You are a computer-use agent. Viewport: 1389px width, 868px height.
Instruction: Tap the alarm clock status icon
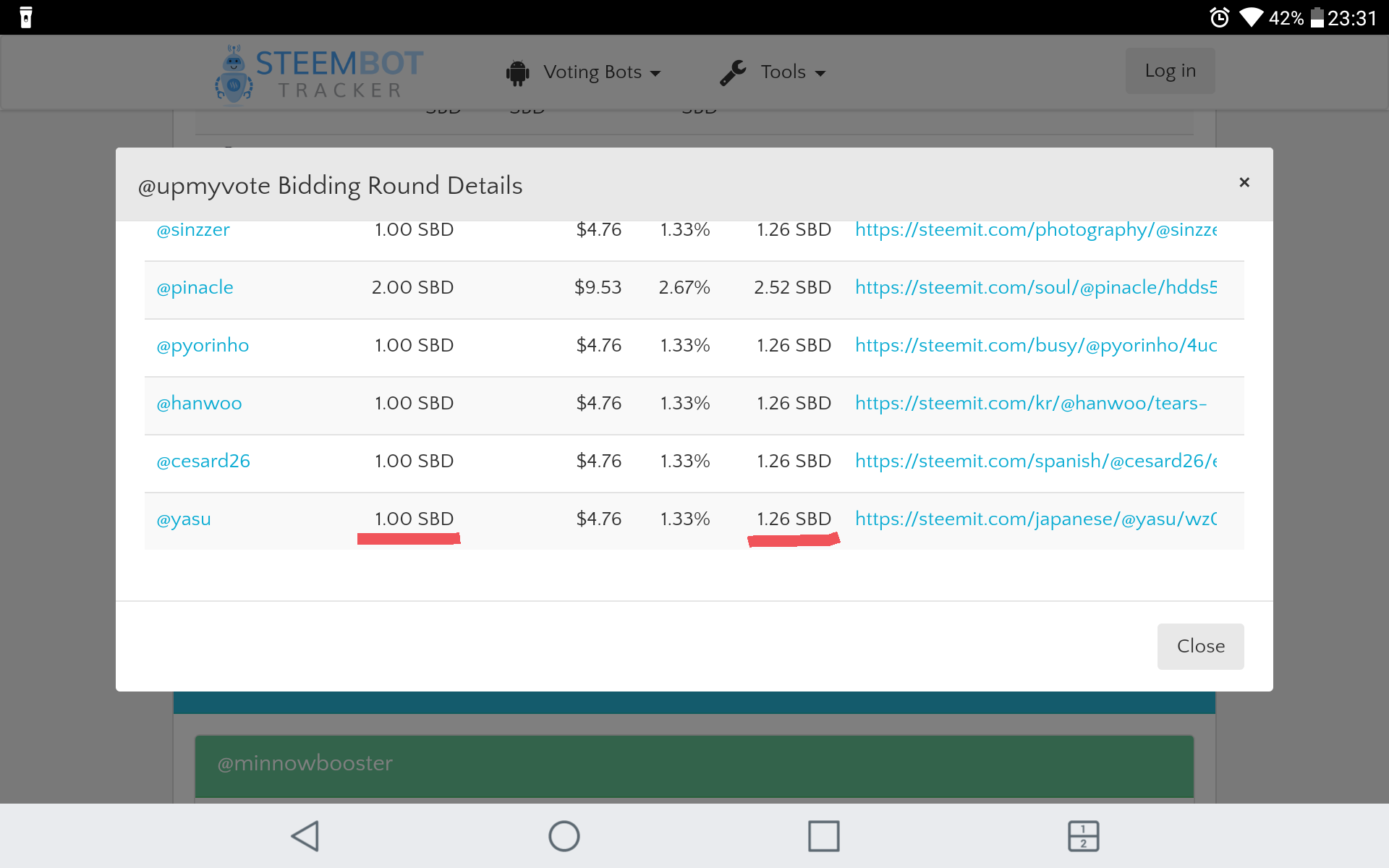[1220, 17]
